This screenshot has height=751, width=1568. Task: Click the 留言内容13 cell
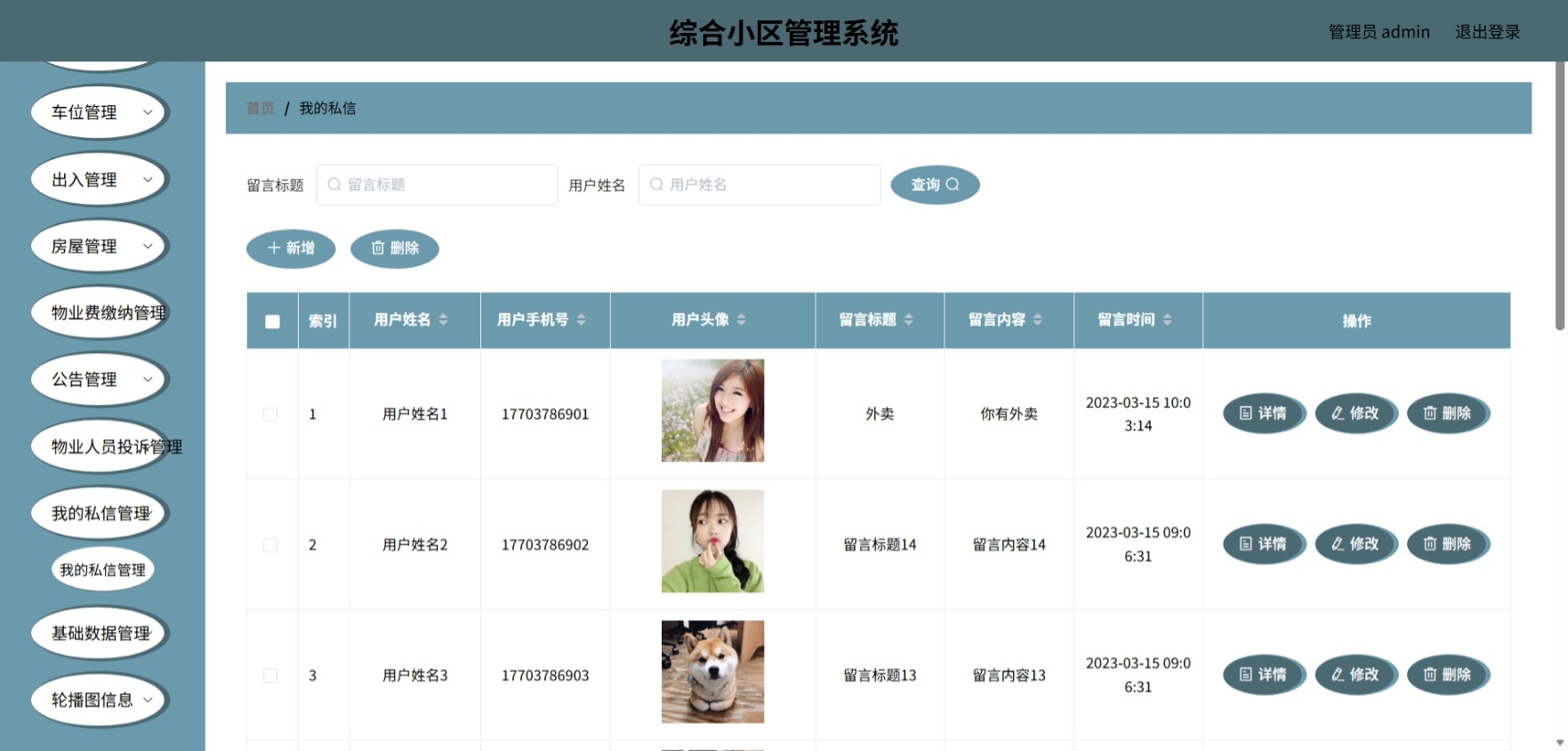pos(1009,675)
